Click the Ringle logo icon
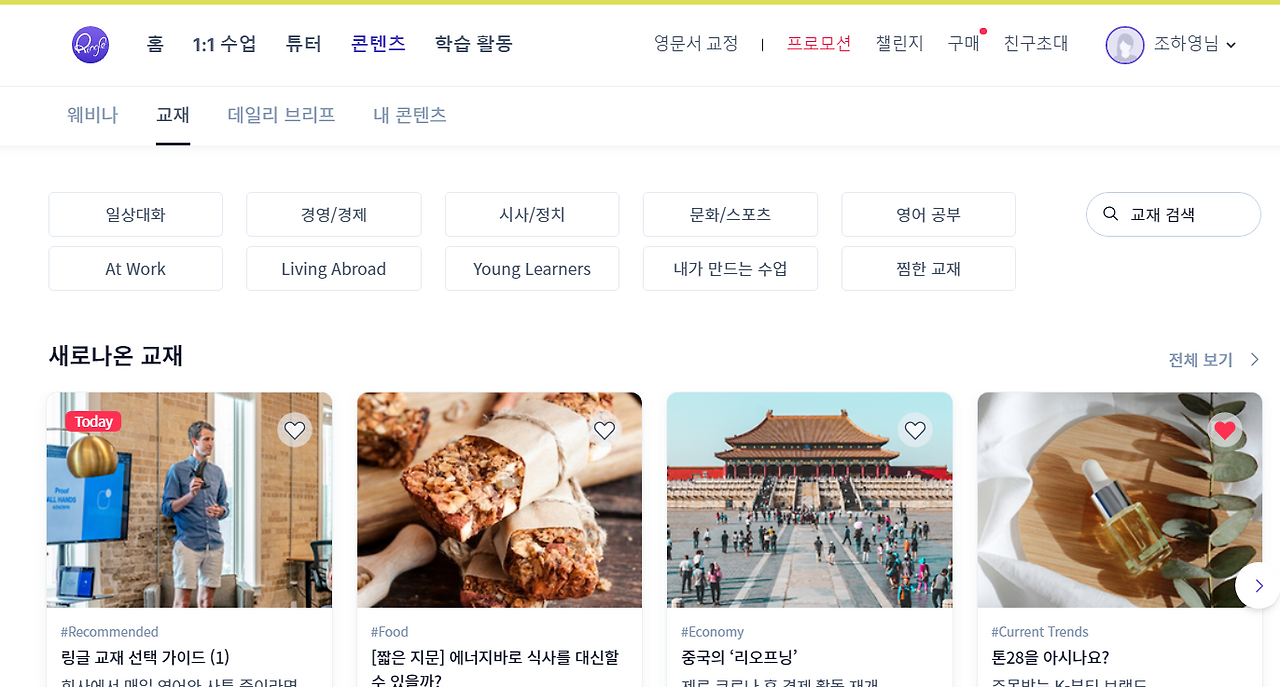 click(x=90, y=45)
